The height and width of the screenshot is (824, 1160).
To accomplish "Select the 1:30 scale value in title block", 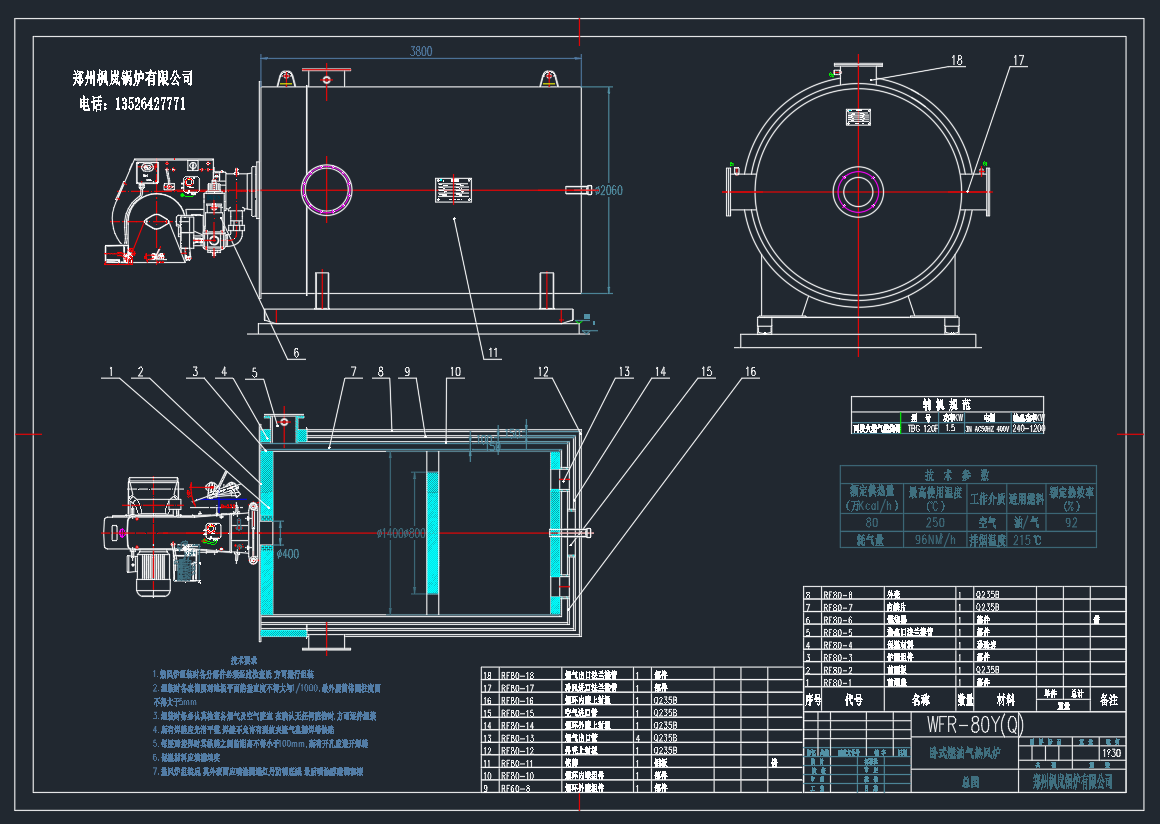I will [x=1108, y=752].
